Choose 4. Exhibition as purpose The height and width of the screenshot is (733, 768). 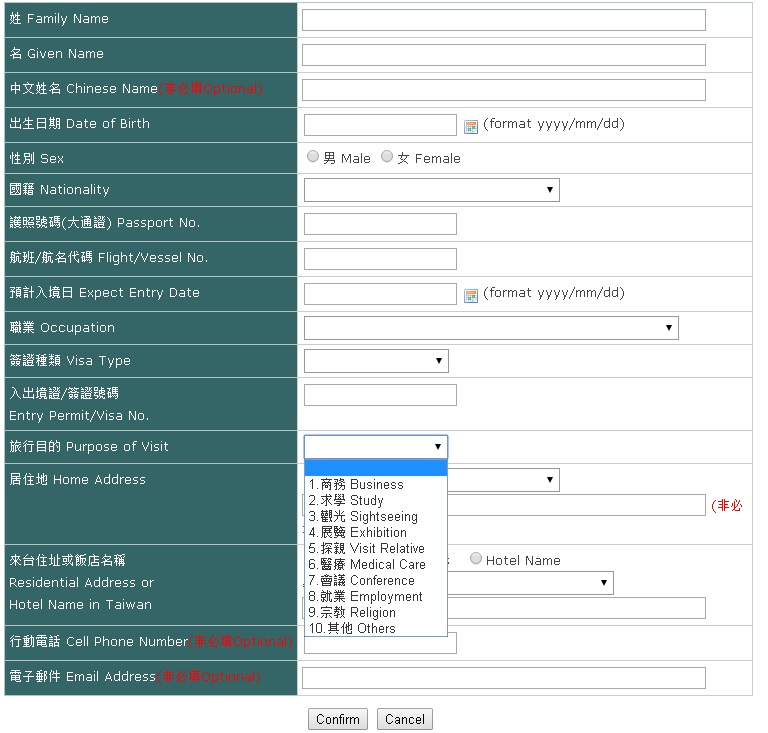pos(376,532)
